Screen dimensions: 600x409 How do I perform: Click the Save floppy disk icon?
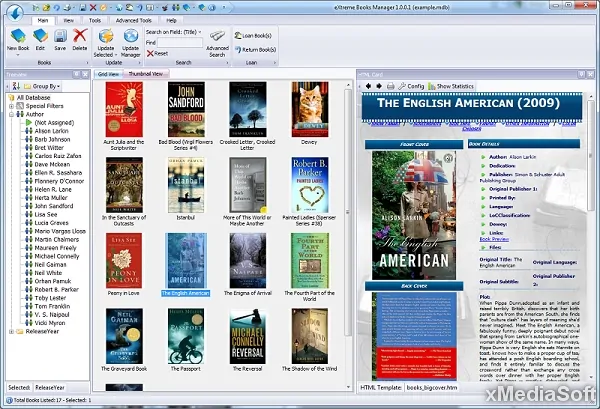pyautogui.click(x=60, y=36)
